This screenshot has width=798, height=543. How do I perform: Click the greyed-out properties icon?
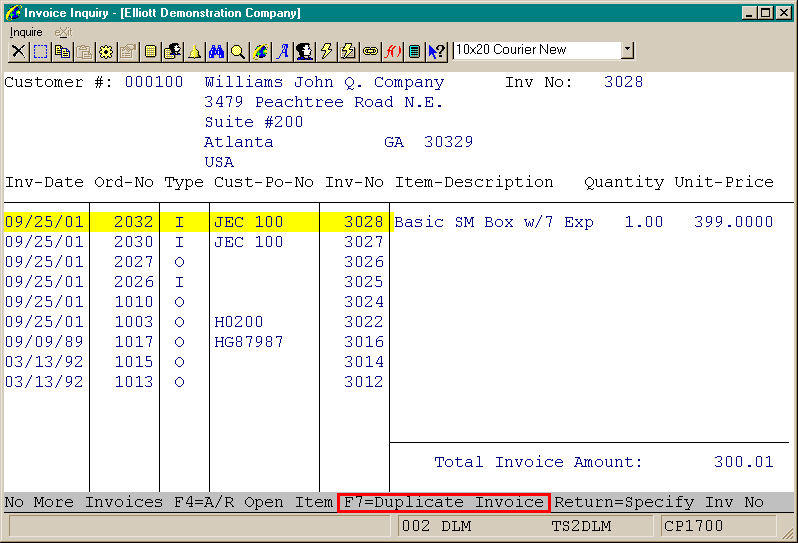point(128,51)
